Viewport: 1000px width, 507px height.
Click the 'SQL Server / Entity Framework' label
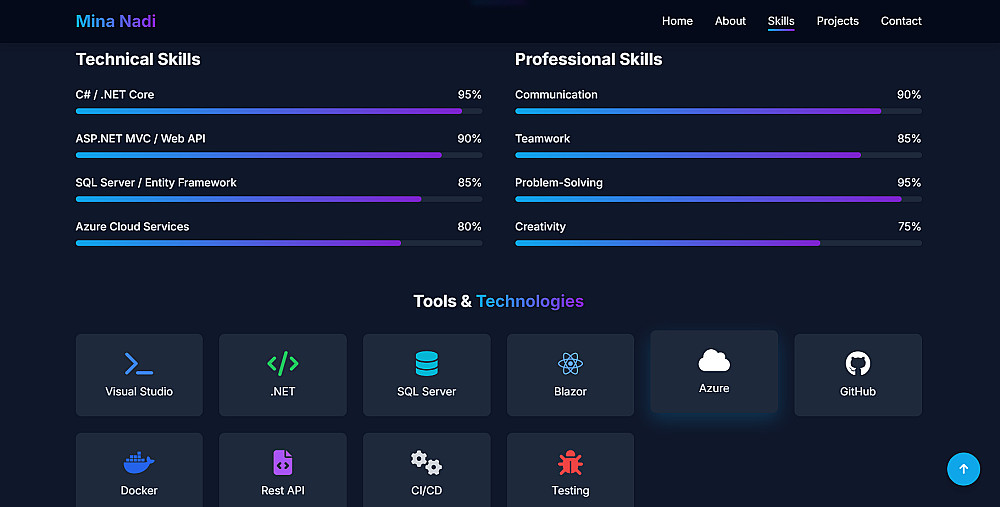pyautogui.click(x=156, y=182)
